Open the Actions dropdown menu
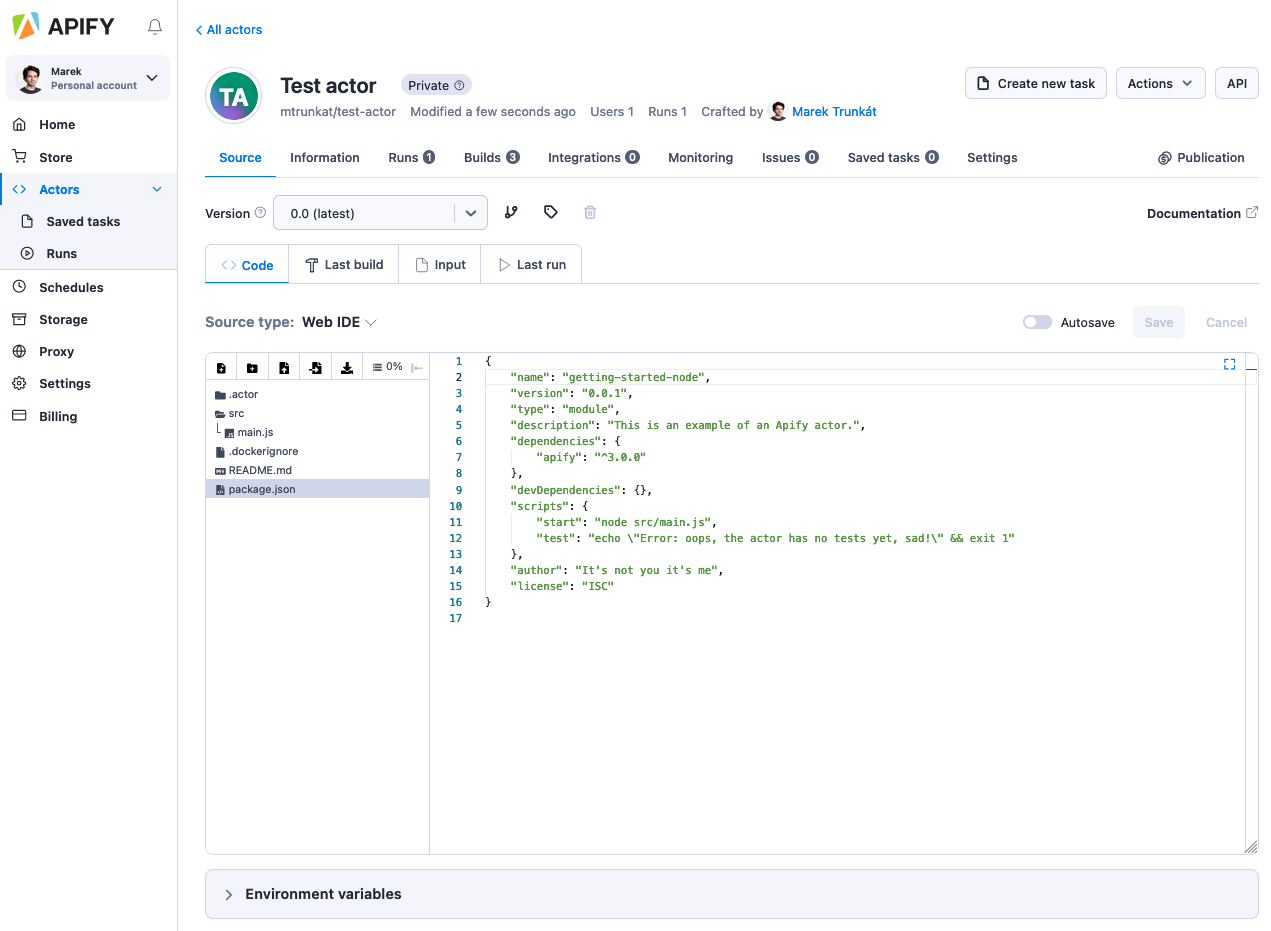The width and height of the screenshot is (1271, 931). [x=1160, y=83]
